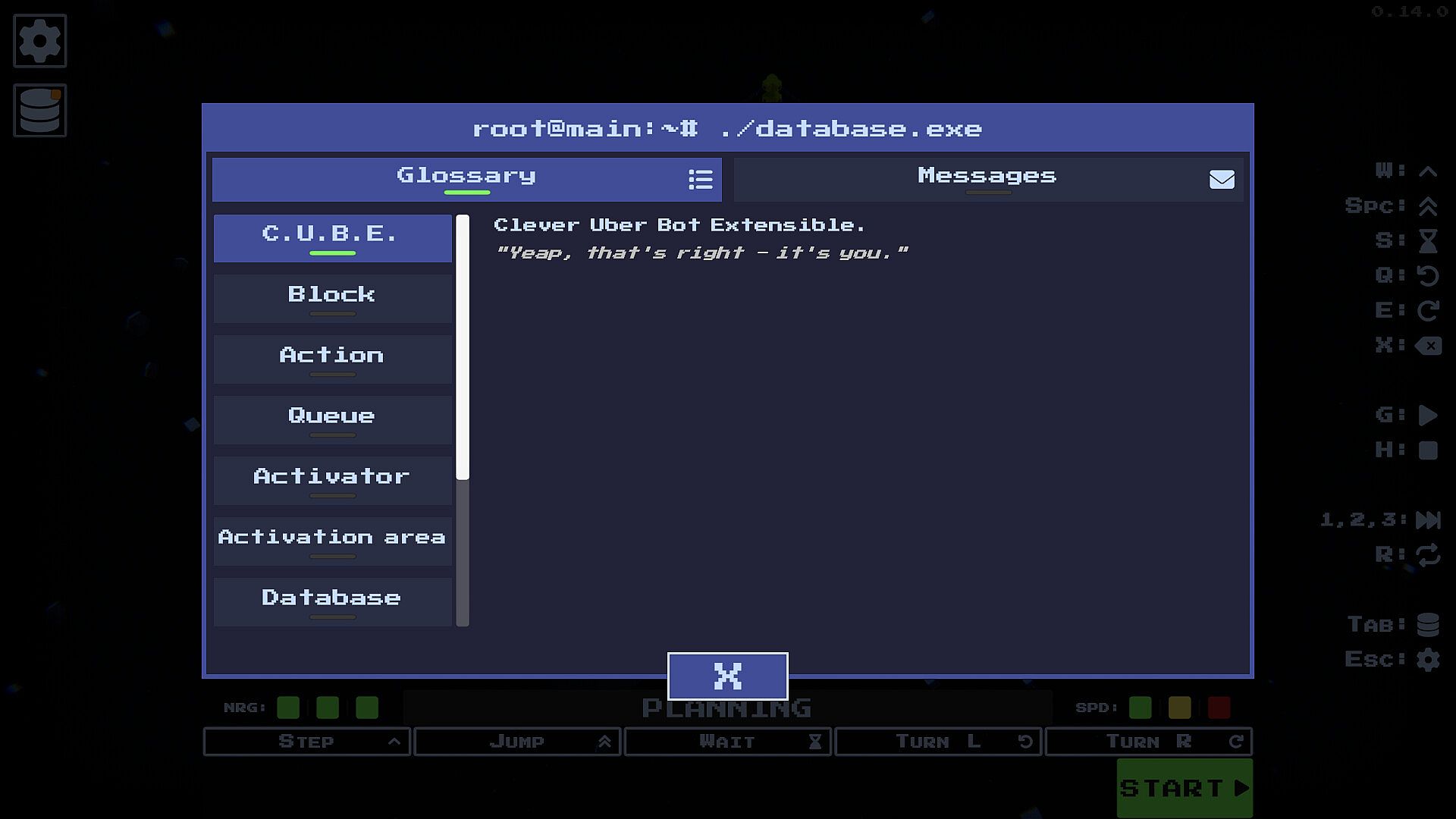Click the stop square icon beside H

coord(1427,450)
